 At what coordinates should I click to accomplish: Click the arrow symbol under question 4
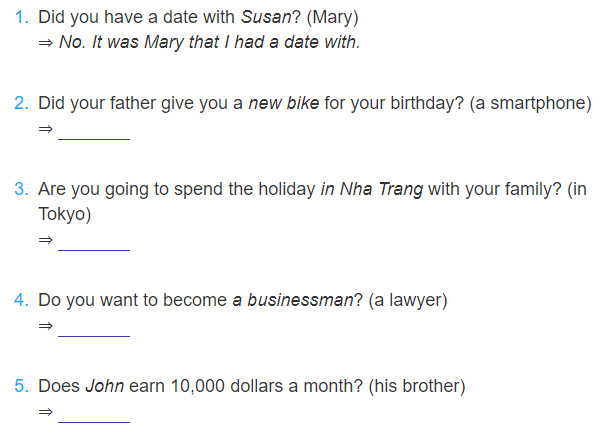[45, 326]
